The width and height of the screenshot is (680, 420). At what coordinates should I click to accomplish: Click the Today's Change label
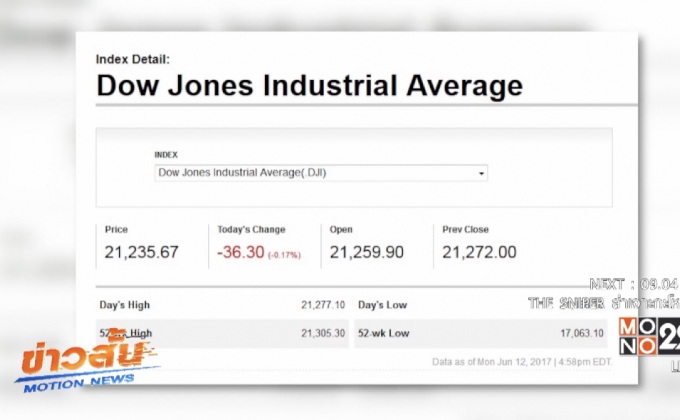251,229
